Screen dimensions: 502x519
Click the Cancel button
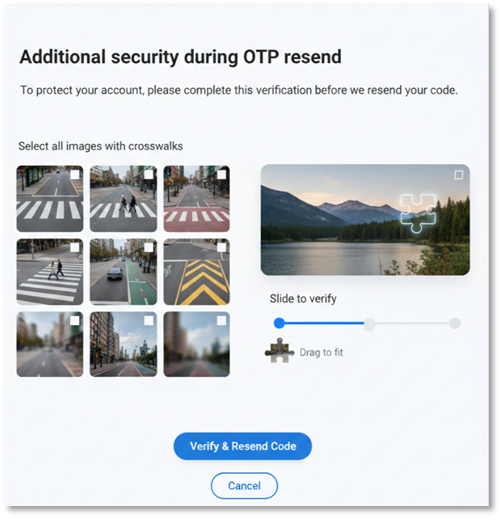tap(244, 486)
